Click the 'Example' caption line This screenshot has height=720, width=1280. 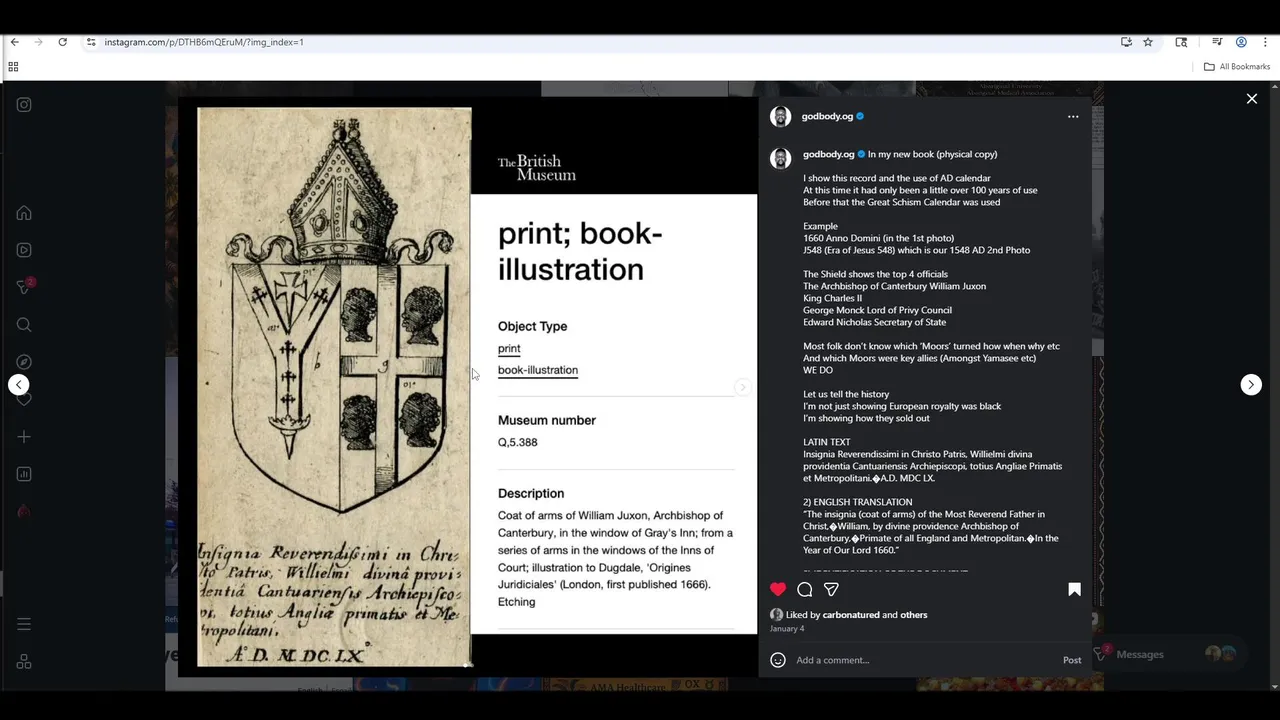[x=820, y=226]
